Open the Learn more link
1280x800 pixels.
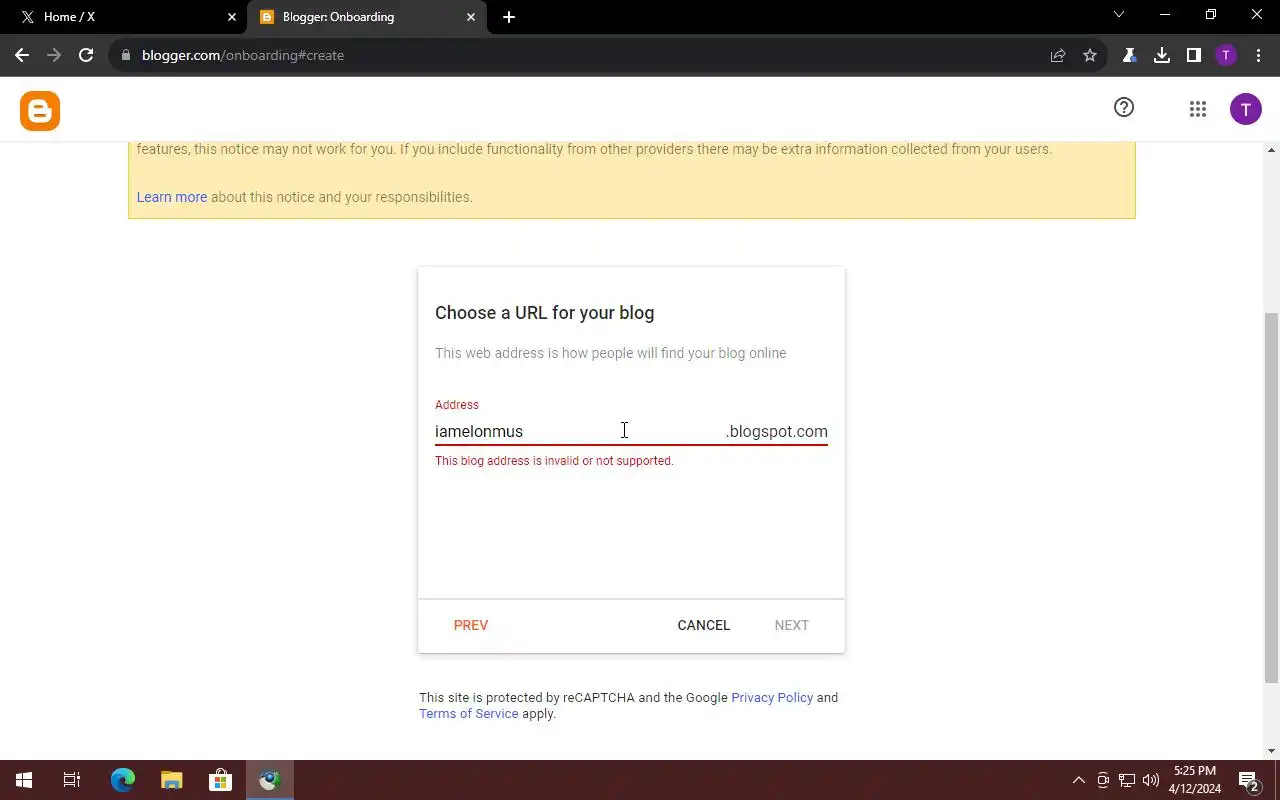click(x=172, y=197)
